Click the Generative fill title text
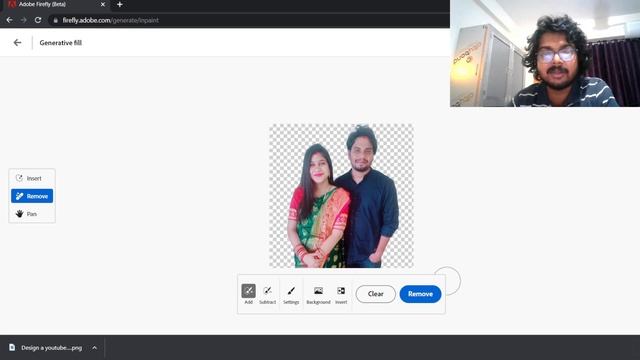Image resolution: width=640 pixels, height=360 pixels. tap(60, 42)
